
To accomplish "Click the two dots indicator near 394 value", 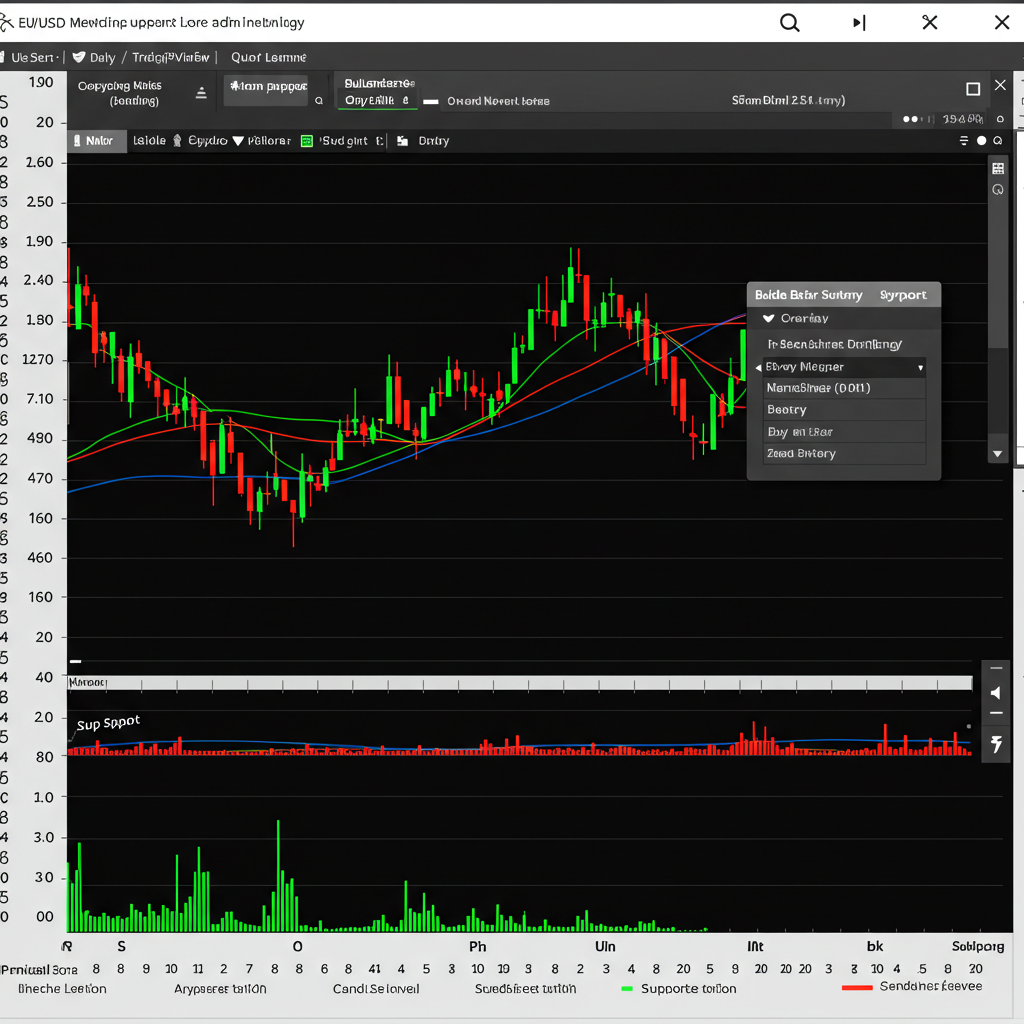I will 910,119.
